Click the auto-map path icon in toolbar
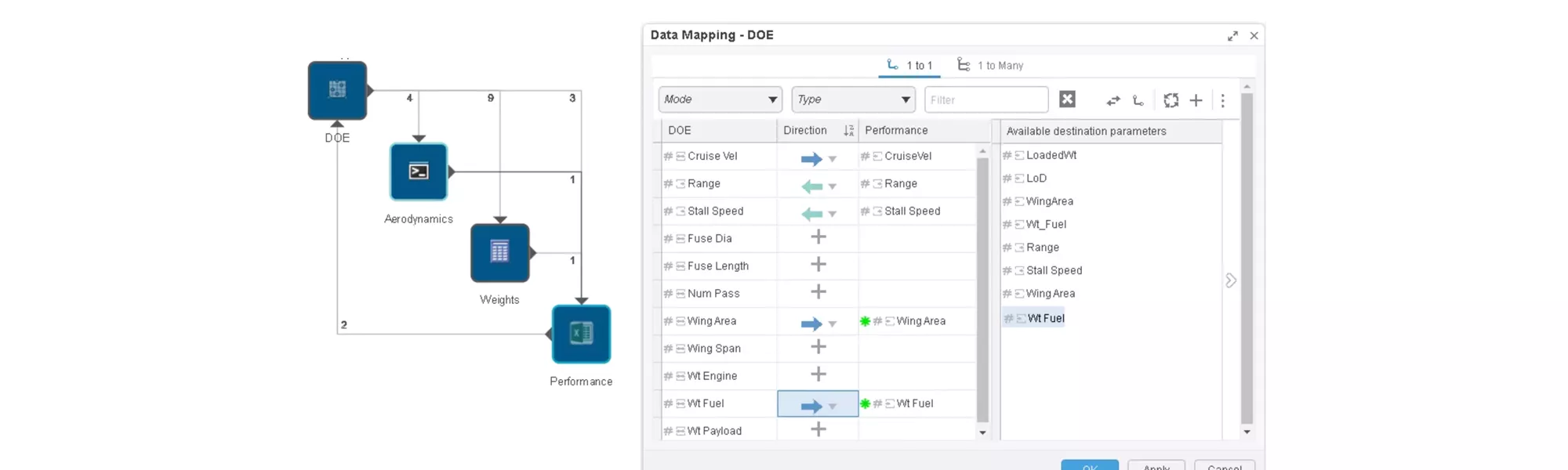The image size is (1568, 470). [x=1138, y=100]
